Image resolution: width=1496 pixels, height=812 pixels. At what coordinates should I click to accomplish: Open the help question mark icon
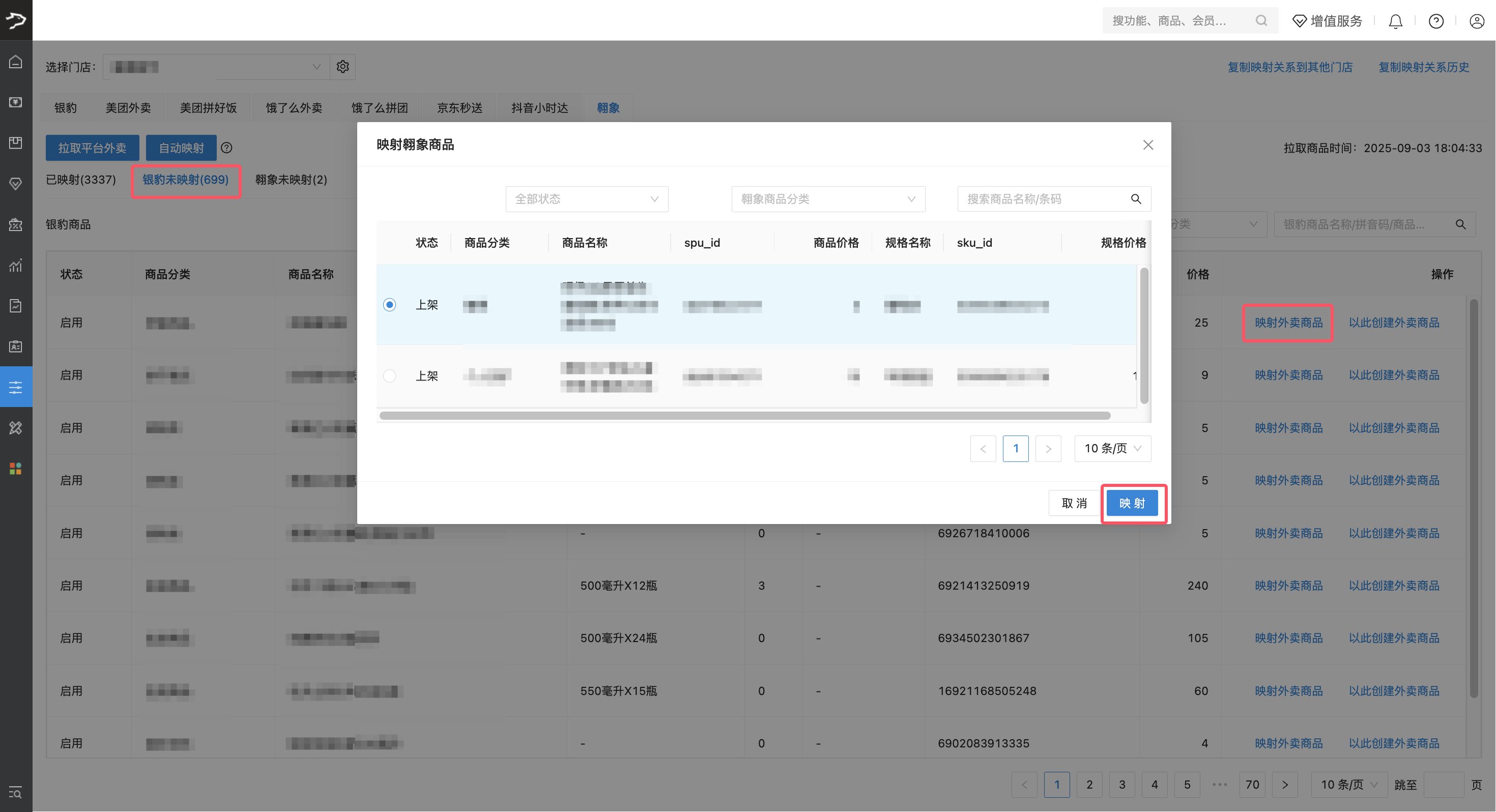1435,21
